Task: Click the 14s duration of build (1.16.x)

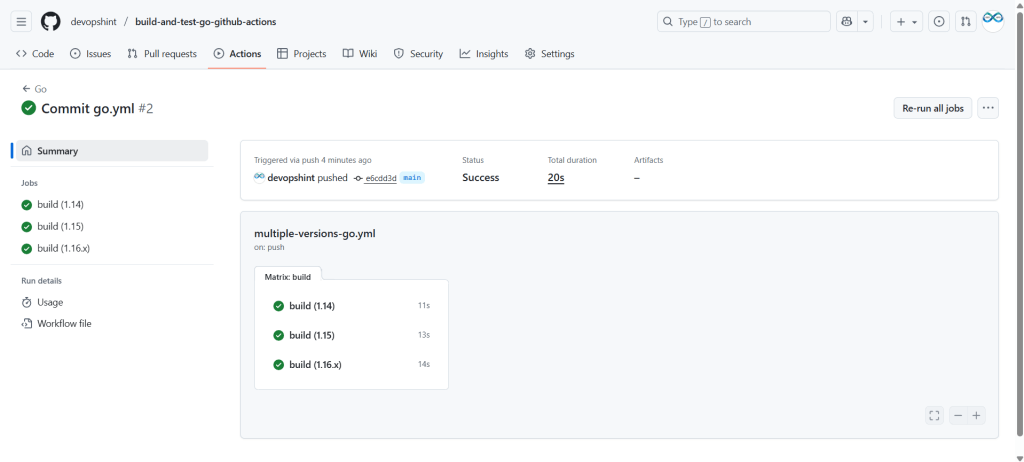Action: (424, 365)
